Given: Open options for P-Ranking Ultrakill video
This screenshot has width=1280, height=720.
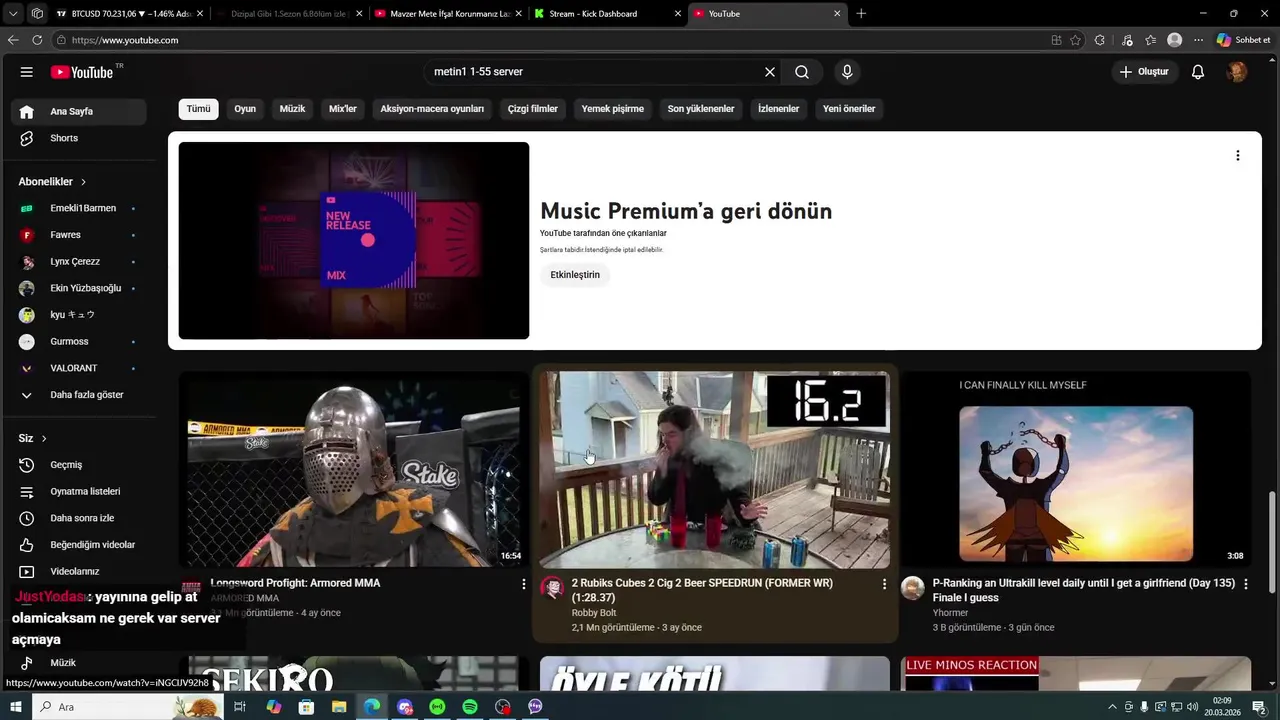Looking at the screenshot, I should 1245,583.
